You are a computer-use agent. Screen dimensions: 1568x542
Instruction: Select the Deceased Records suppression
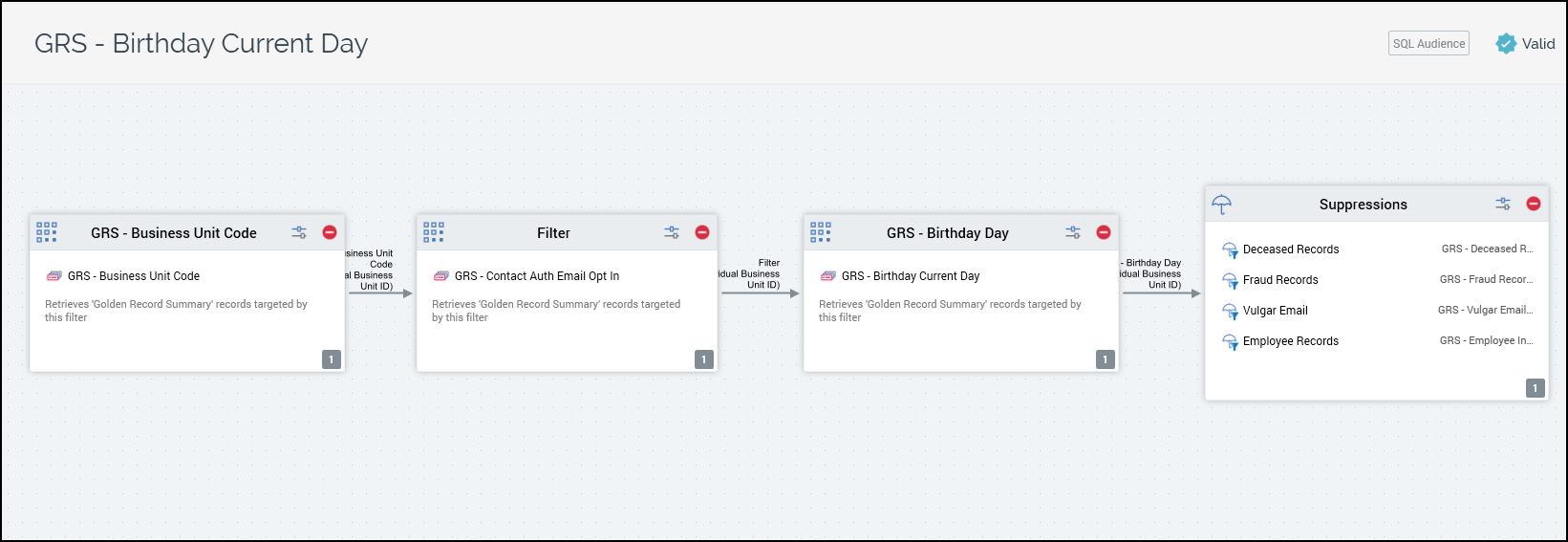pyautogui.click(x=1290, y=249)
